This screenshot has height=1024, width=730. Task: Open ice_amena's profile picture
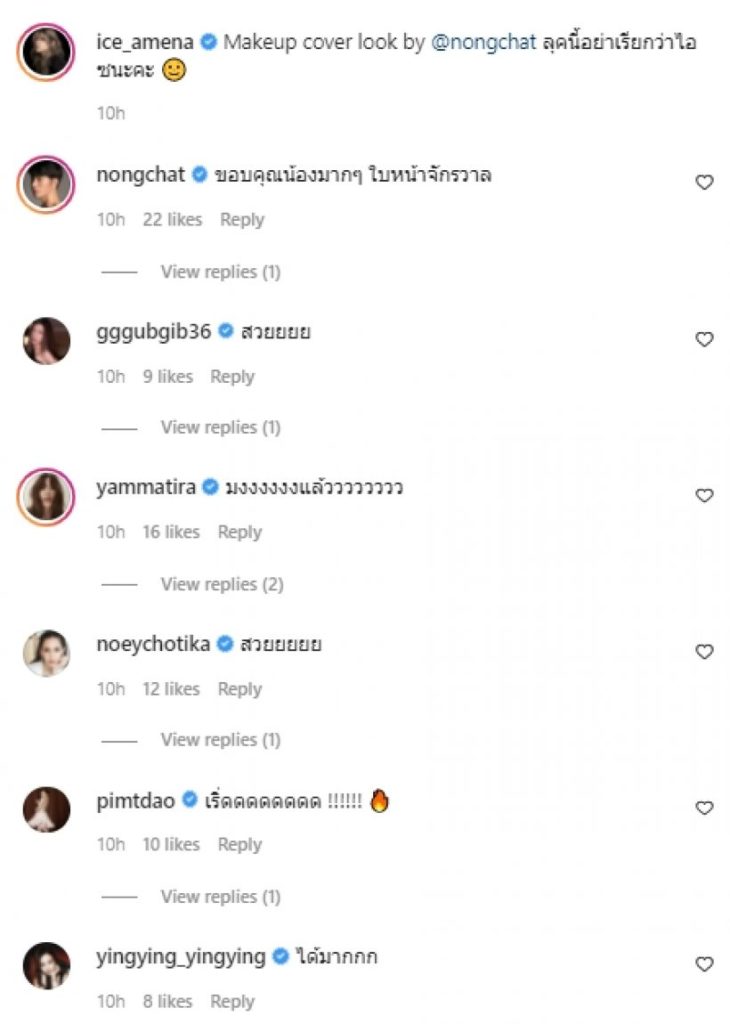tap(46, 52)
